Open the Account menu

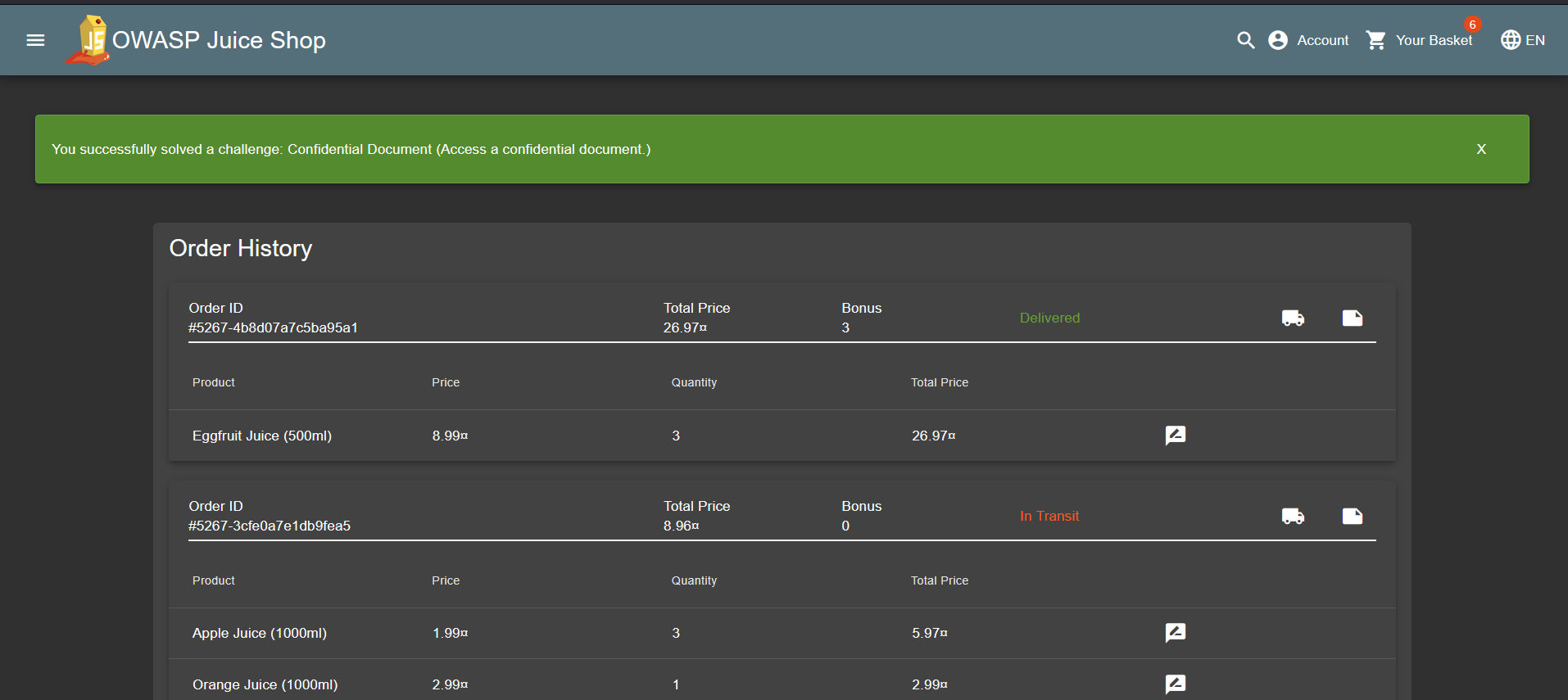tap(1308, 40)
